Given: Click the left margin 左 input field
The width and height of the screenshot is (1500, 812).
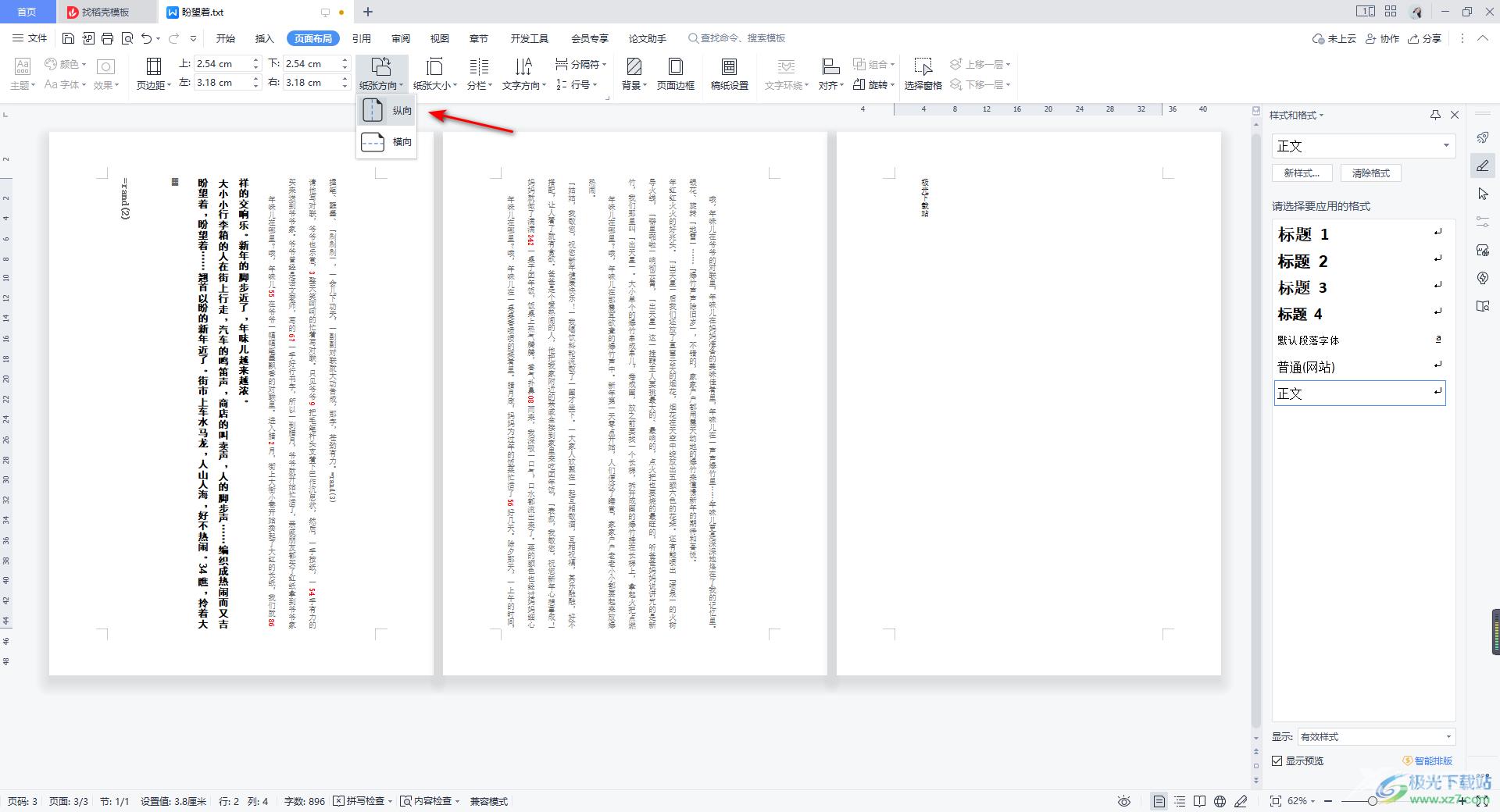Looking at the screenshot, I should point(222,83).
